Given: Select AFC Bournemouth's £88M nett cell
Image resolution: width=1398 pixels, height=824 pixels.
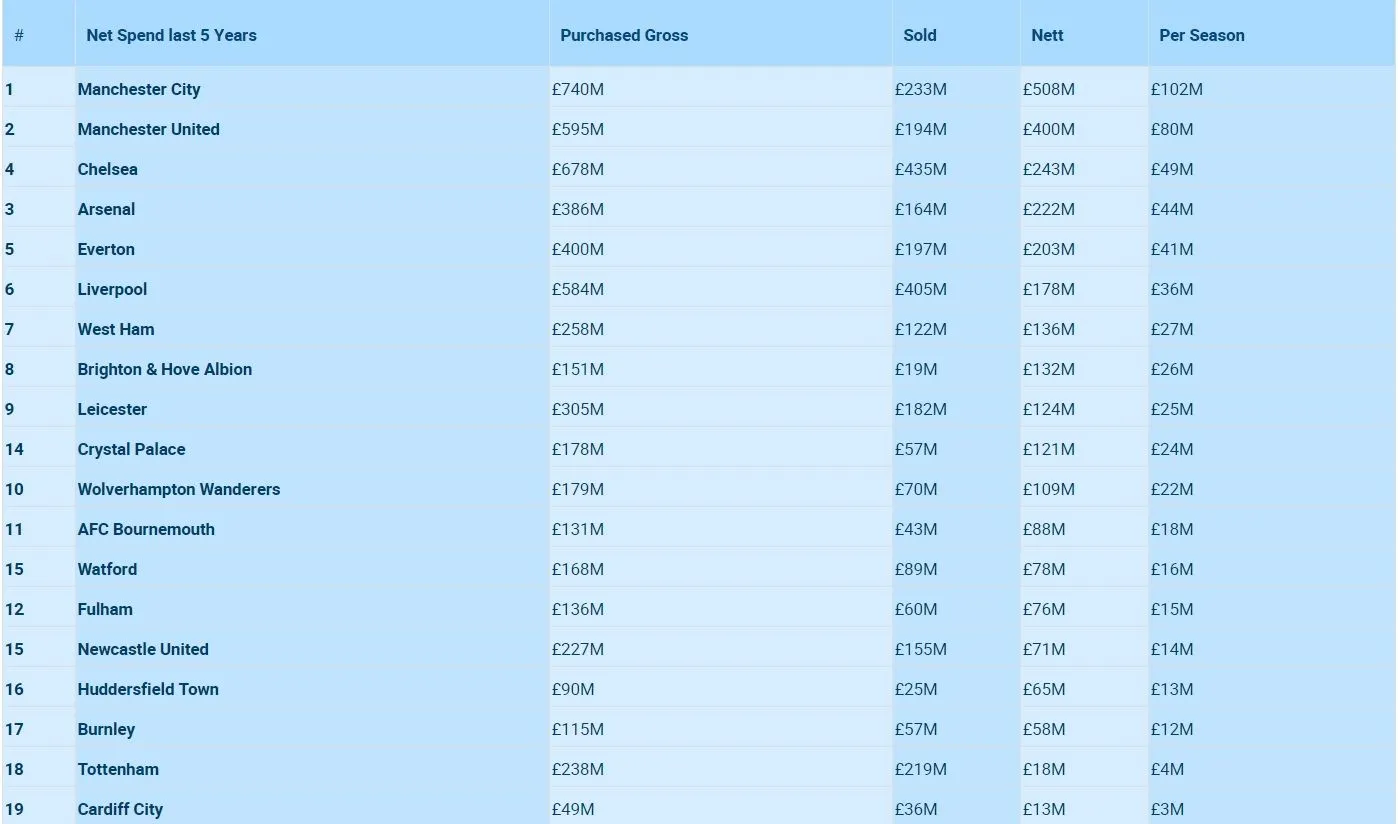Looking at the screenshot, I should tap(1044, 529).
